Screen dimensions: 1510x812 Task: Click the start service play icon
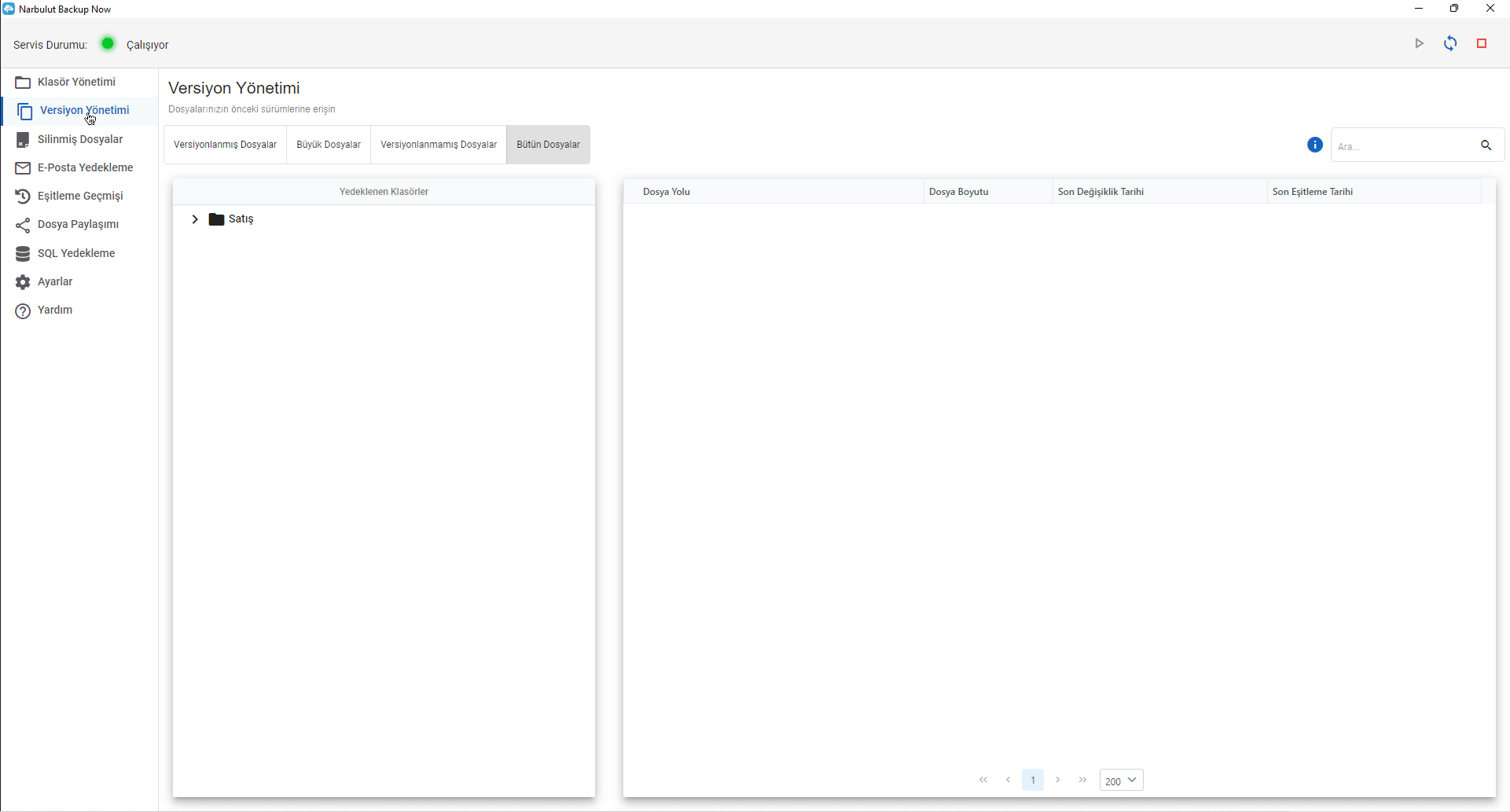[x=1419, y=44]
